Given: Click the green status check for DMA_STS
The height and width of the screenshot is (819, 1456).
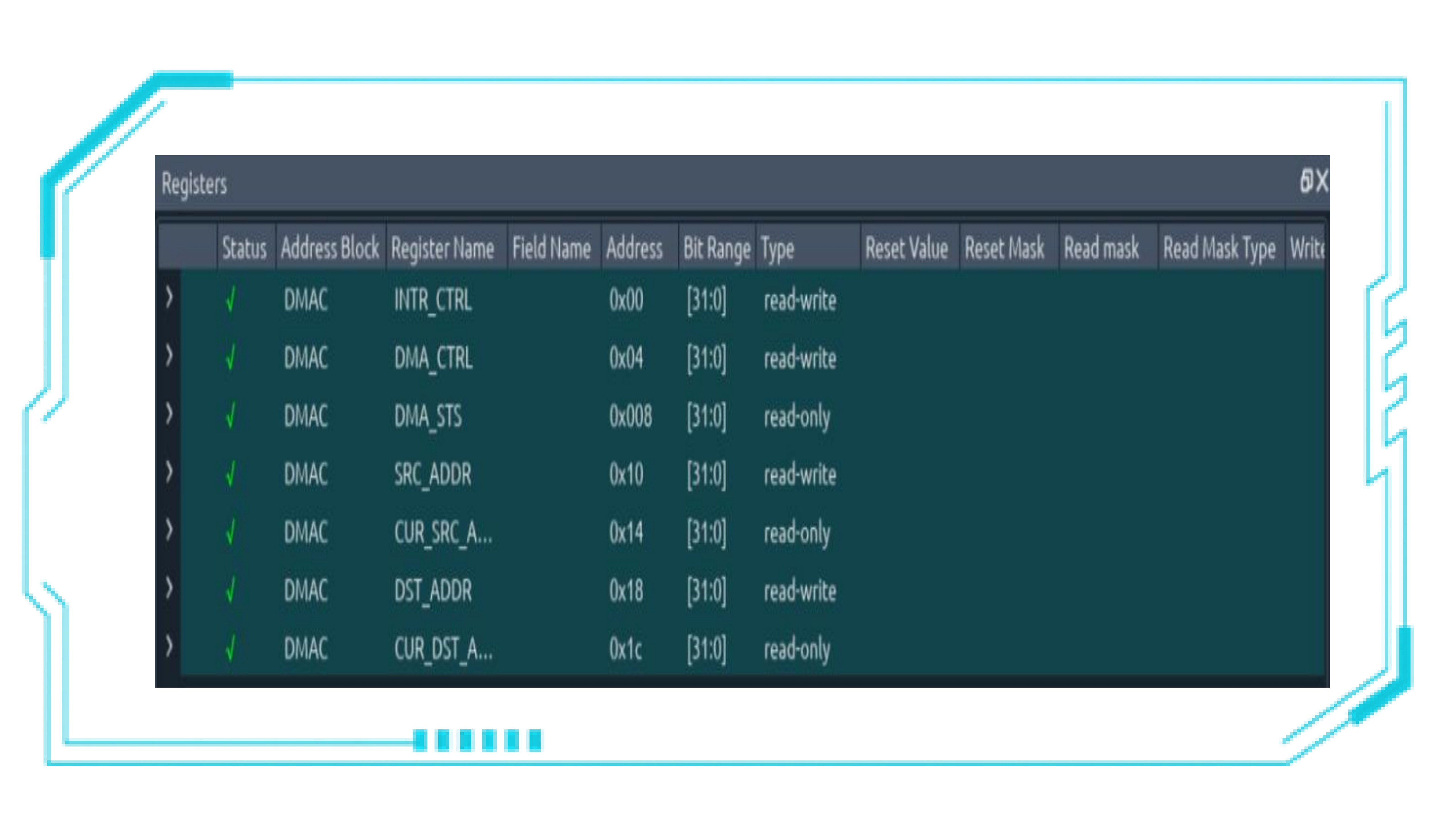Looking at the screenshot, I should click(x=230, y=416).
